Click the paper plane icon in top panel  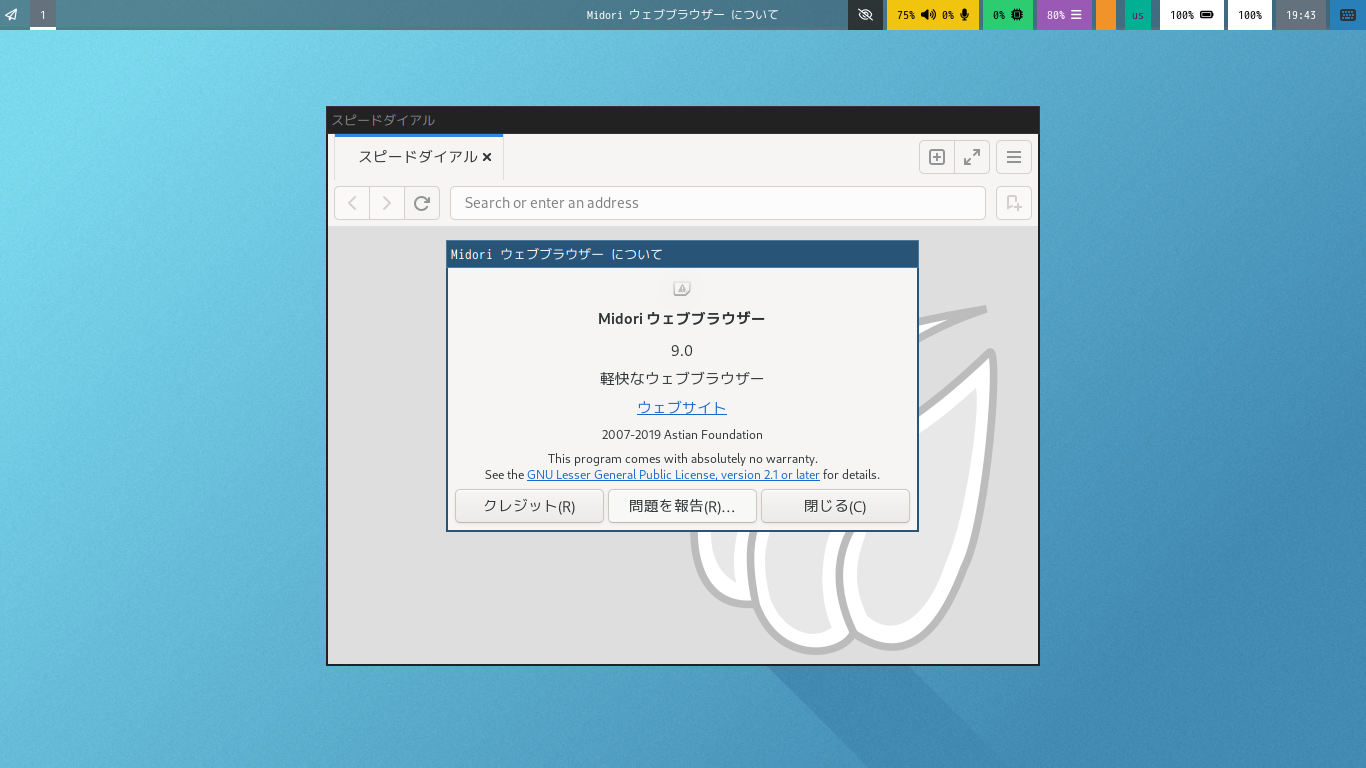(12, 15)
